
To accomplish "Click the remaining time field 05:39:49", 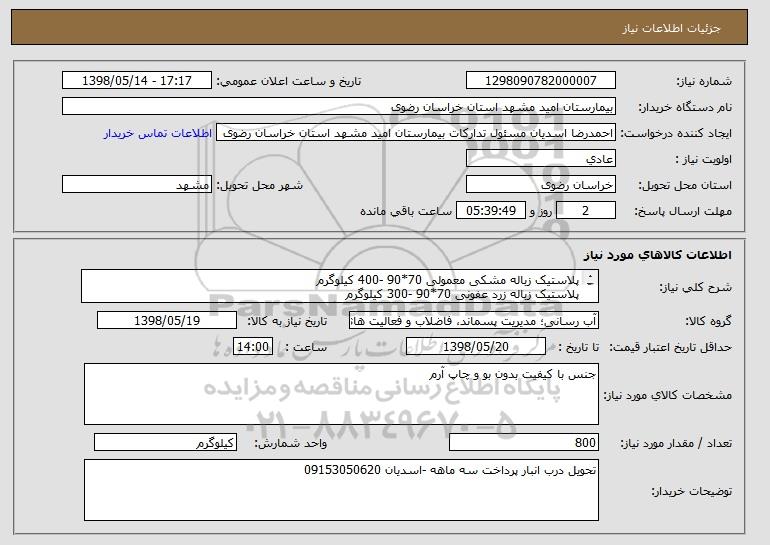I will click(x=491, y=211).
